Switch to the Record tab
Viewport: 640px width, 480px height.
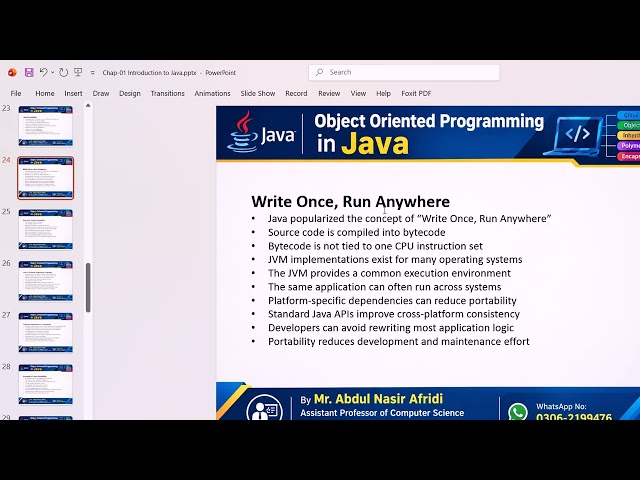point(296,93)
